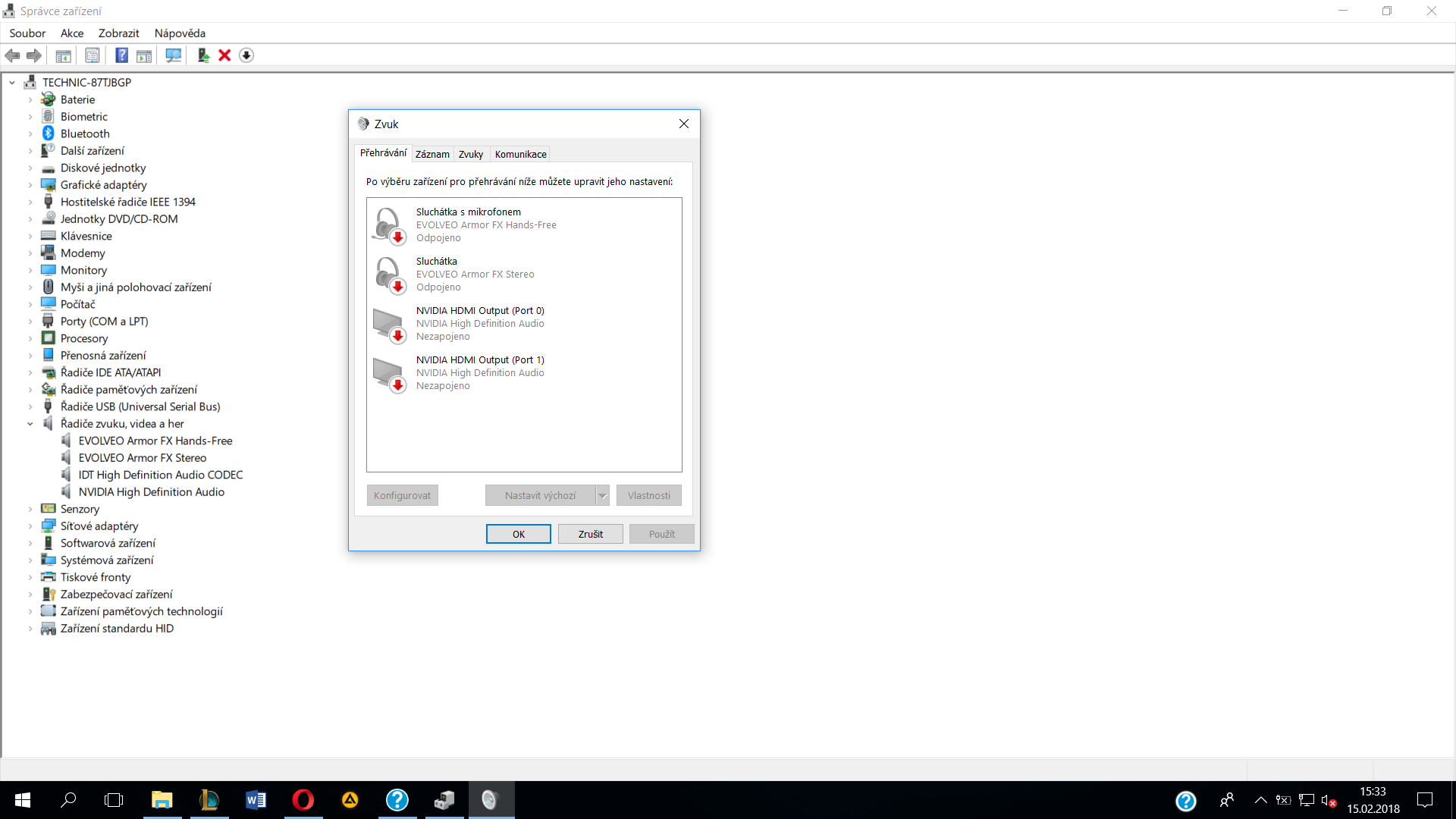Click the Bluetooth tree item icon
This screenshot has width=1456, height=819.
click(x=49, y=133)
